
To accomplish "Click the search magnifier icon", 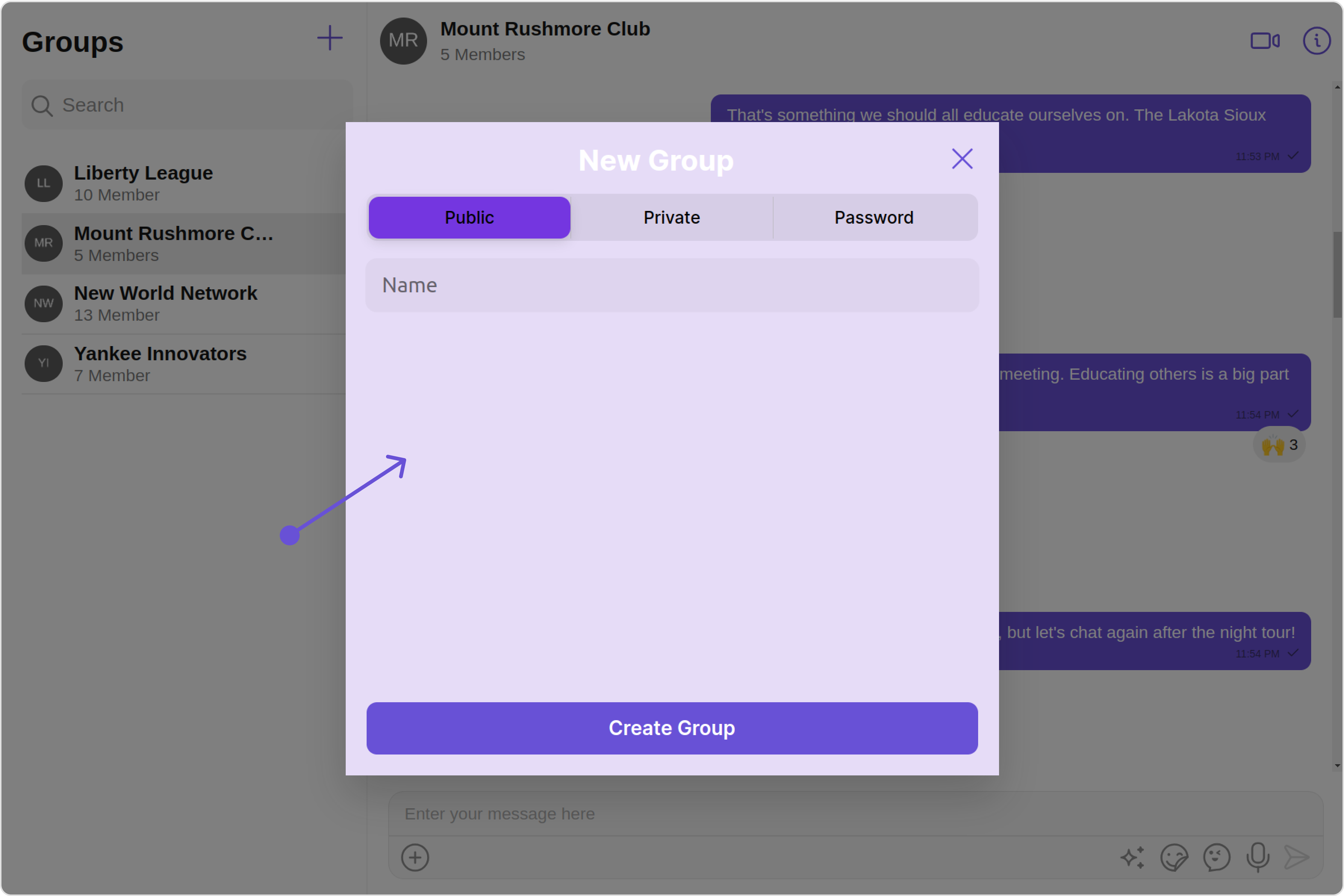I will (42, 106).
